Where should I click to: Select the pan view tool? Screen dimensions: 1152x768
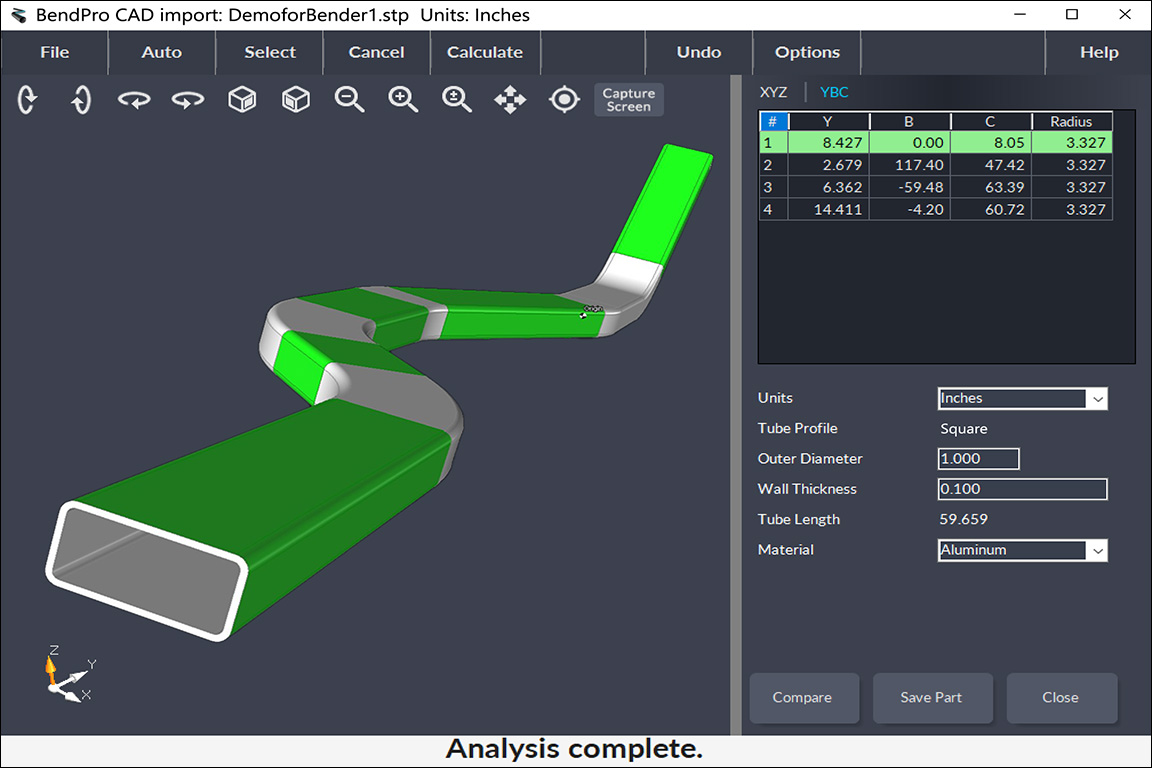[x=510, y=99]
